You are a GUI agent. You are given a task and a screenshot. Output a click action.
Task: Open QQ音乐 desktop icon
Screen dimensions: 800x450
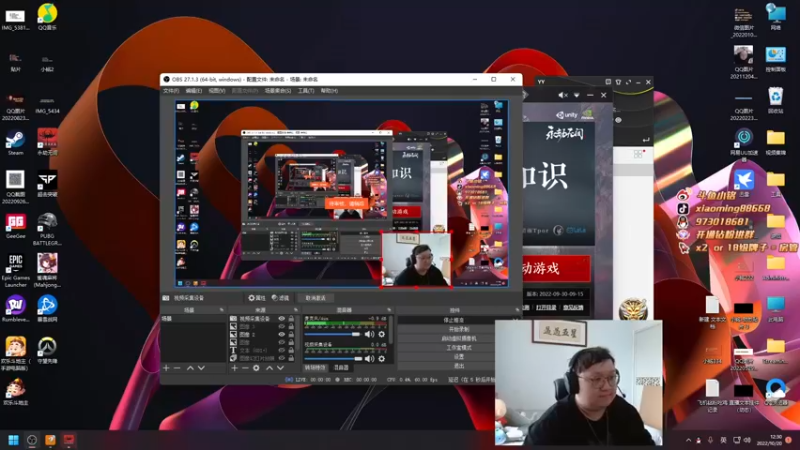[47, 17]
